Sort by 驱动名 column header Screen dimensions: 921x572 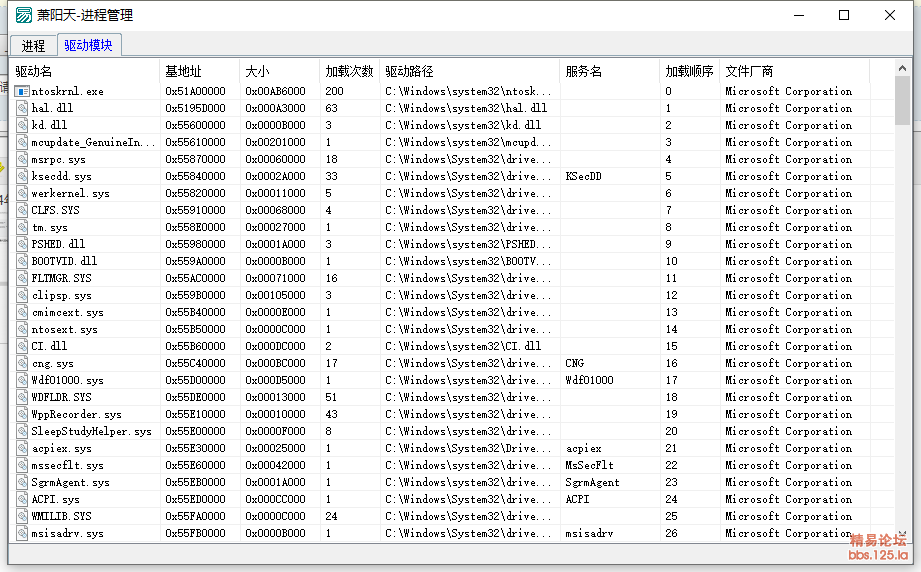coord(85,72)
